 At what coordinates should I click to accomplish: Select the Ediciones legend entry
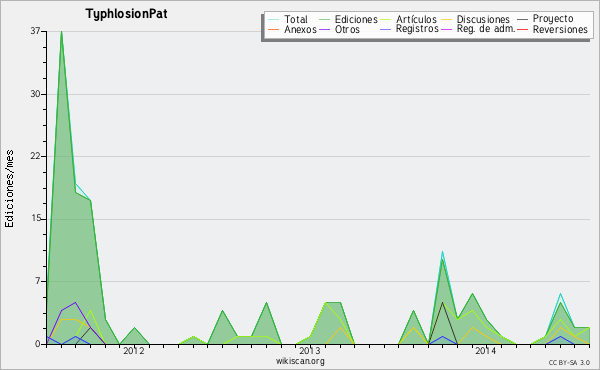[348, 19]
